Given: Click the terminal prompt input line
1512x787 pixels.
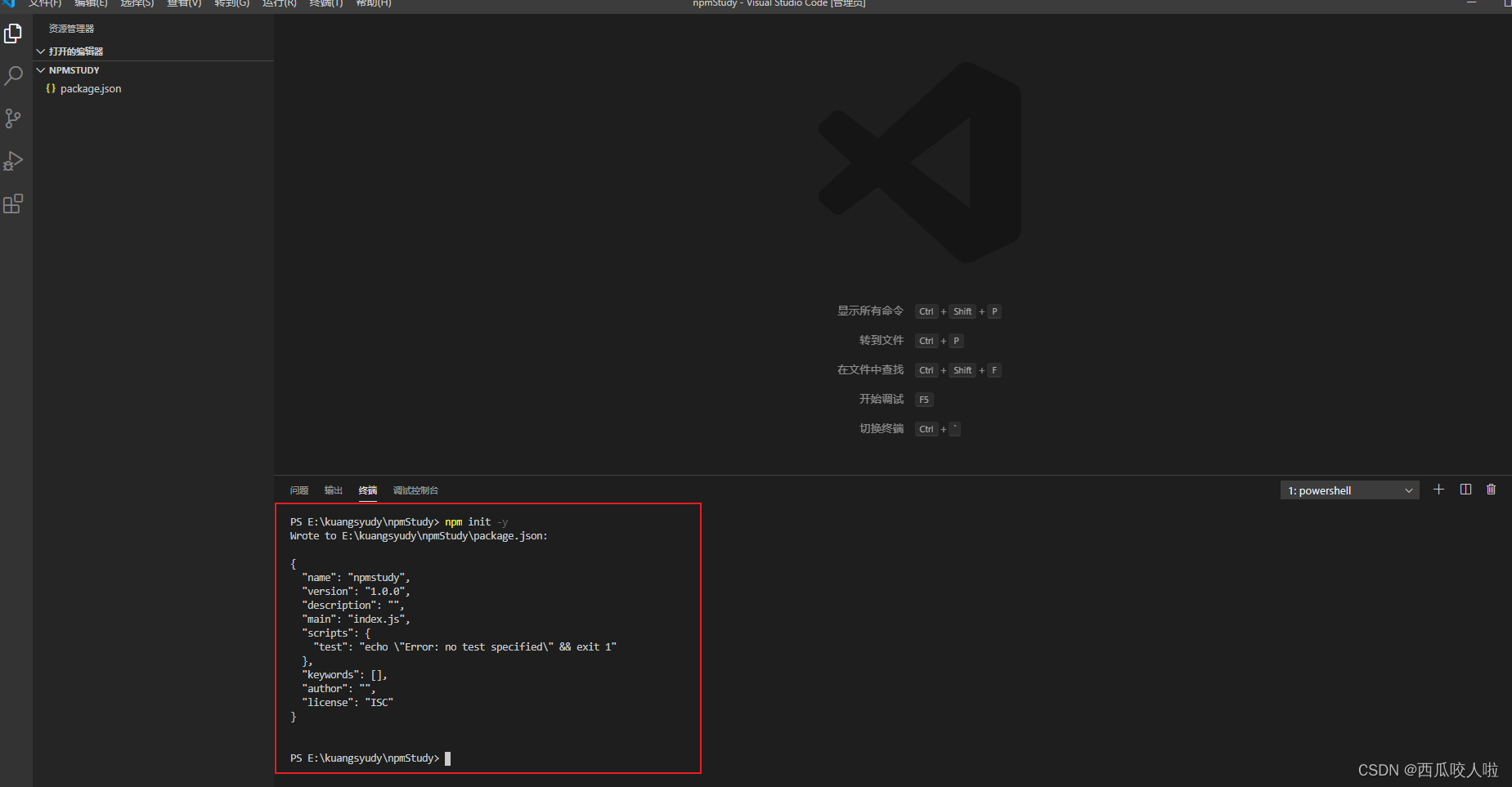Looking at the screenshot, I should [x=370, y=758].
